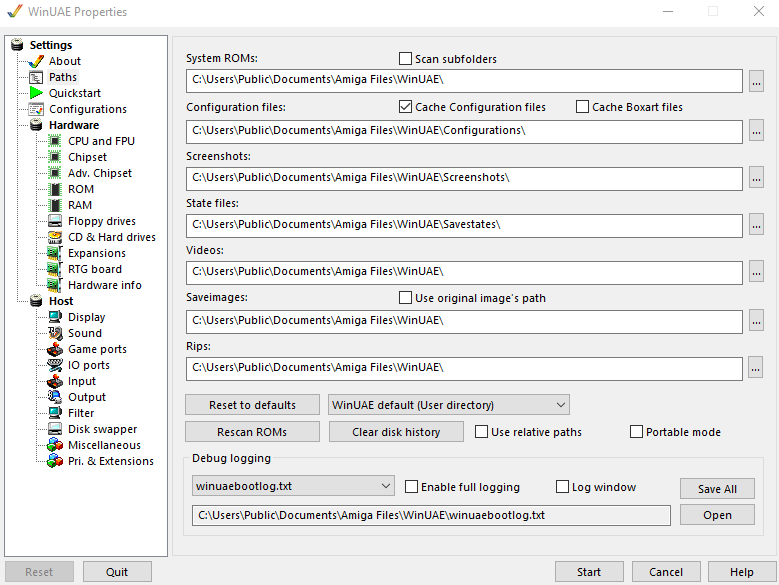Image resolution: width=779 pixels, height=585 pixels.
Task: Click the Configurations list icon
Action: pos(36,109)
